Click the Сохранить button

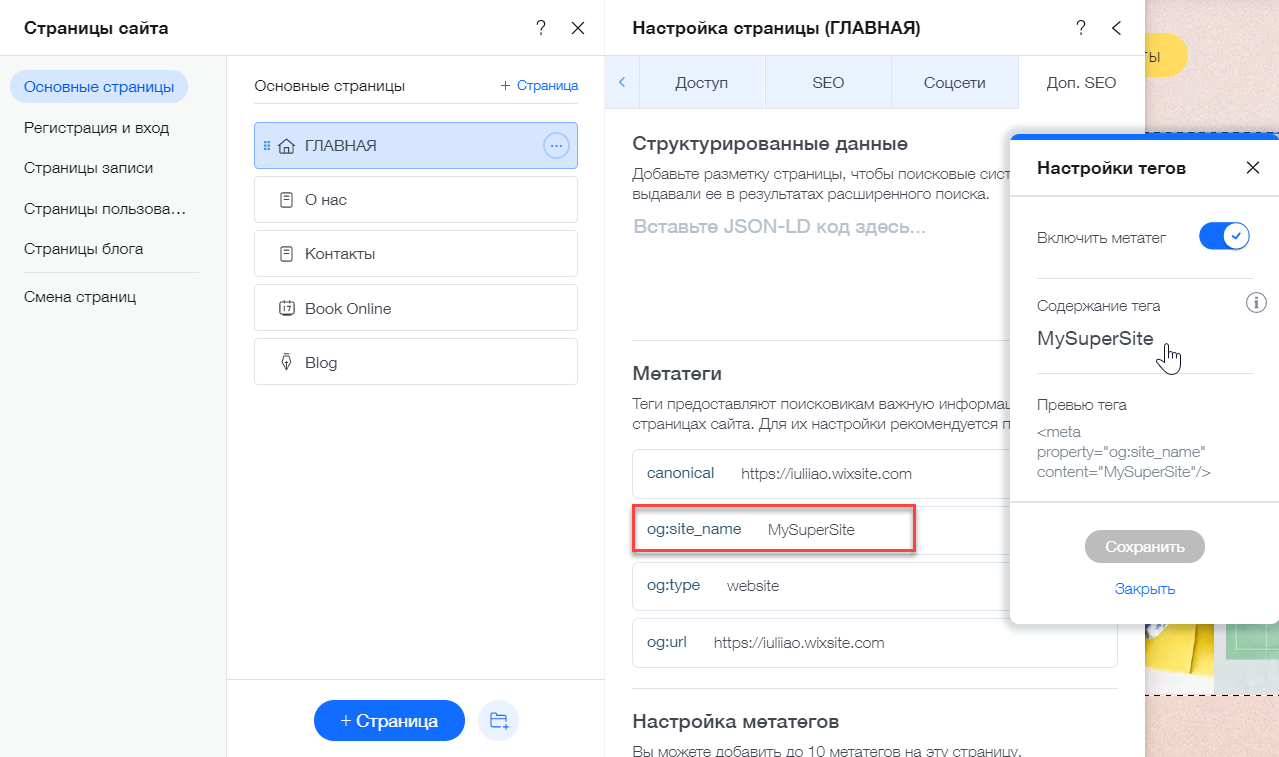(1145, 547)
